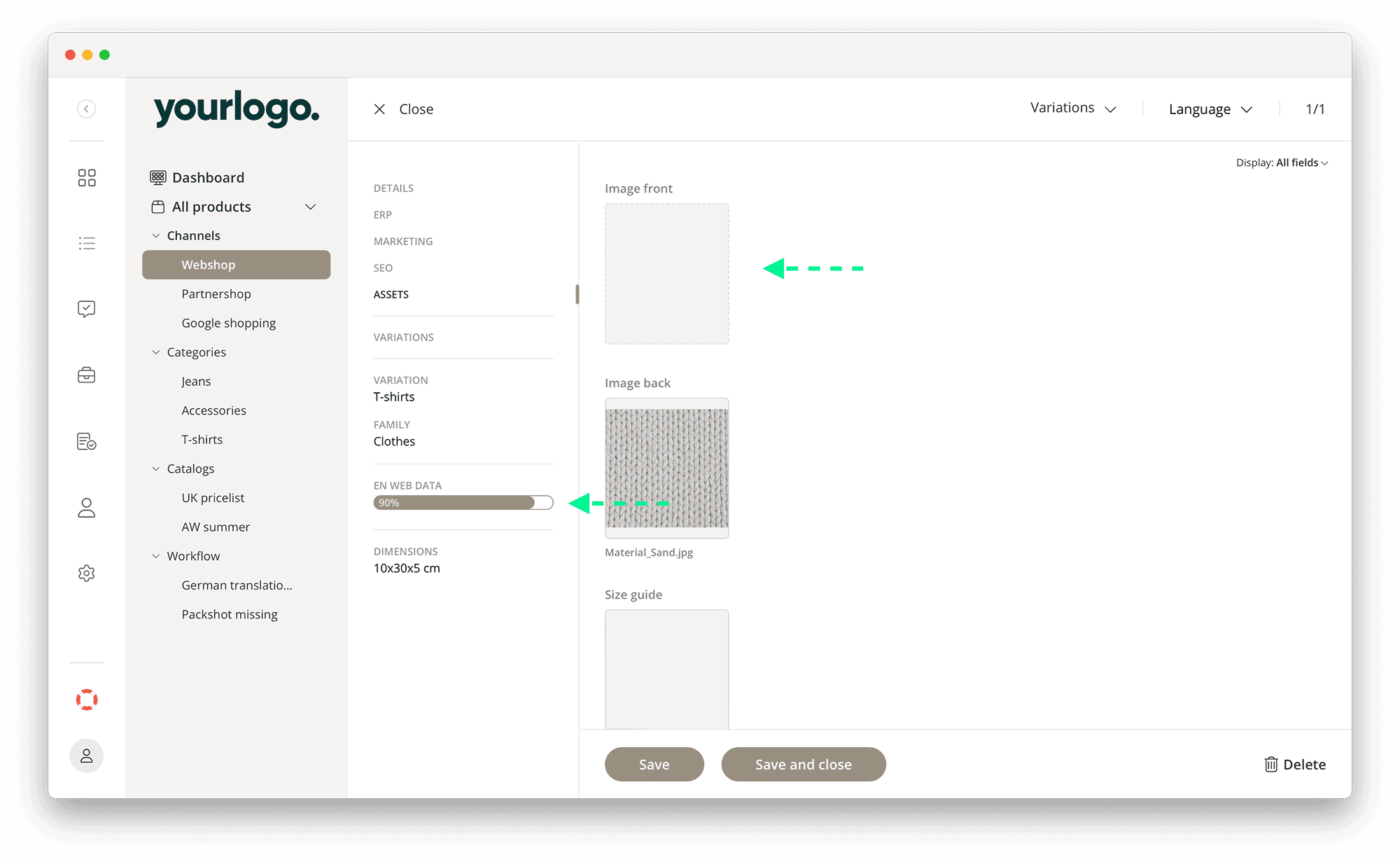This screenshot has width=1400, height=862.
Task: Click the Save and close button
Action: 803,764
